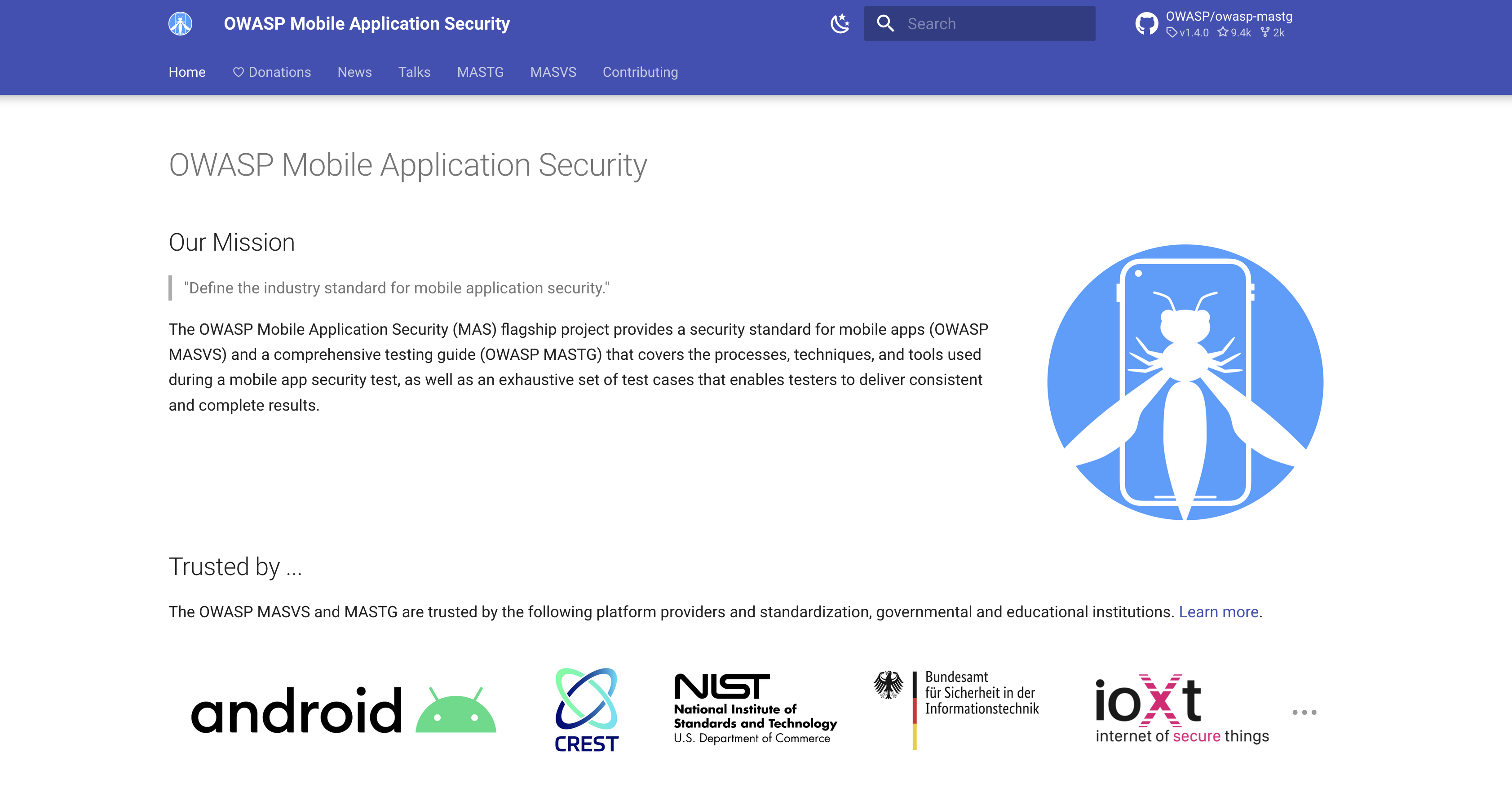Screen dimensions: 1512x788
Task: Click the large bee phone illustration
Action: 1185,382
